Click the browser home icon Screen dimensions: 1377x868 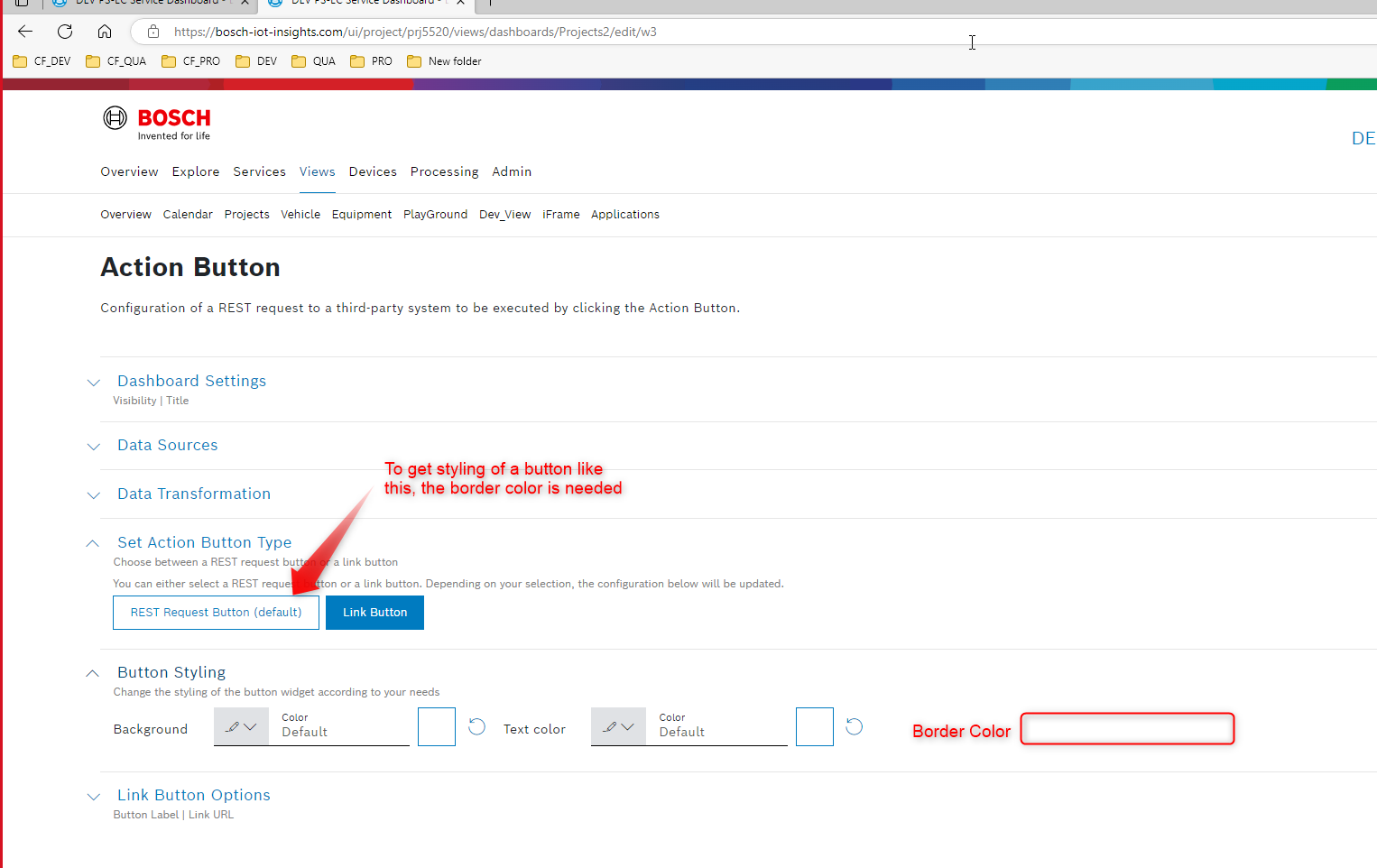pos(105,32)
